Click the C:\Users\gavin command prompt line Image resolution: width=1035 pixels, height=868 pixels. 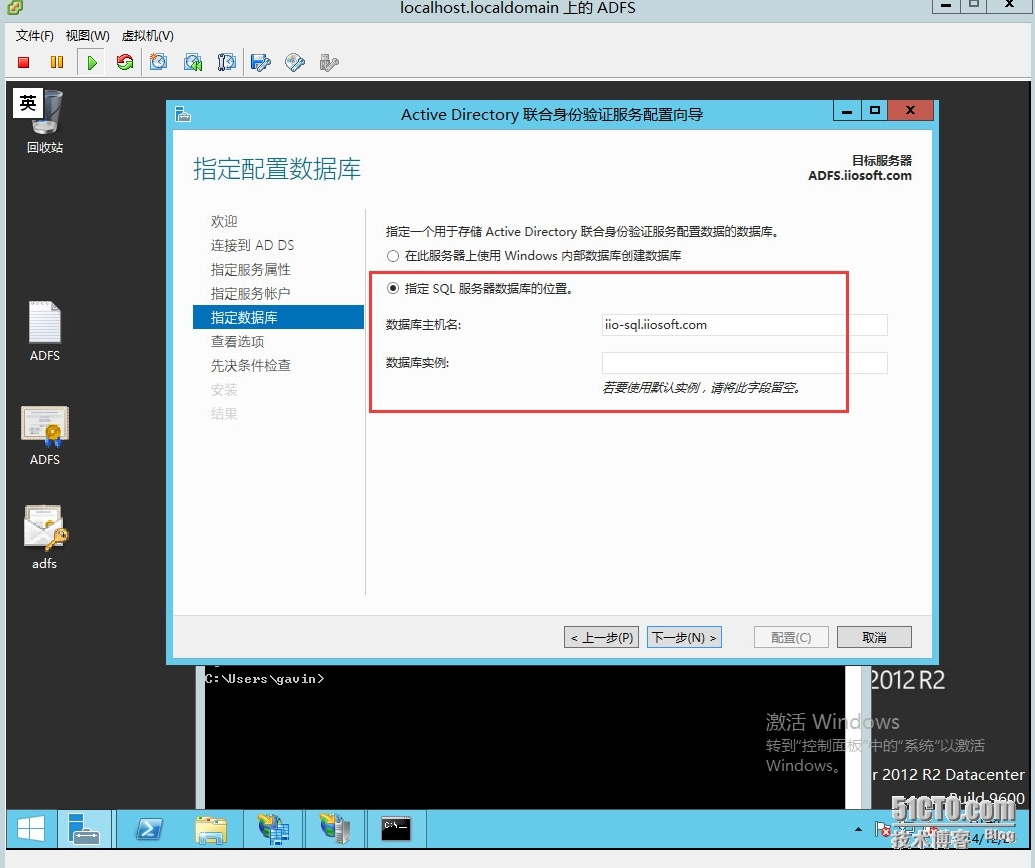(x=264, y=679)
